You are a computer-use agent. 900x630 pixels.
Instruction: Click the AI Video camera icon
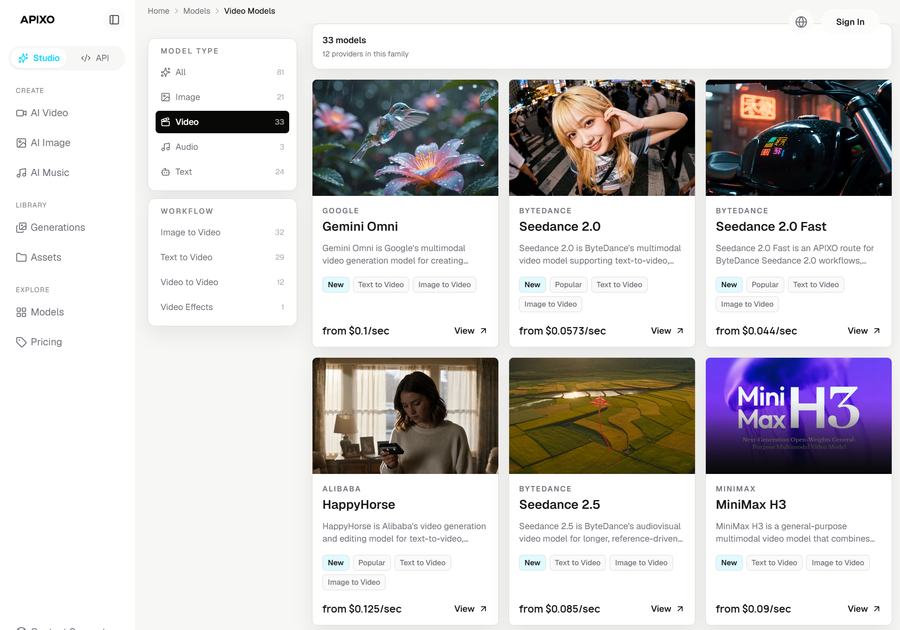click(21, 113)
